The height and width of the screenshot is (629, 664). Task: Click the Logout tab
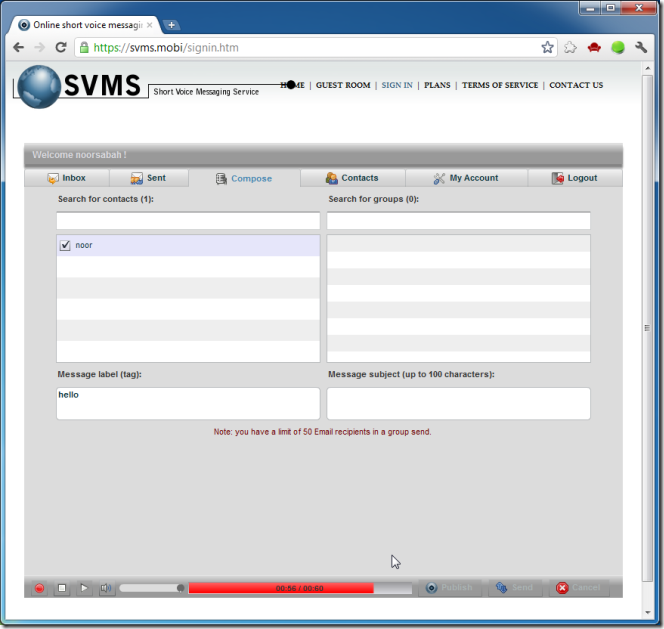[x=575, y=178]
